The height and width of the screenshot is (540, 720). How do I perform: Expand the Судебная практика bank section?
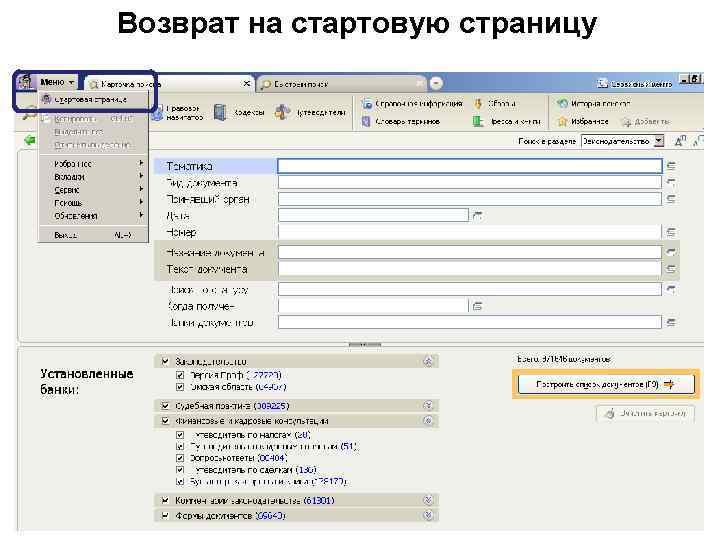point(428,405)
